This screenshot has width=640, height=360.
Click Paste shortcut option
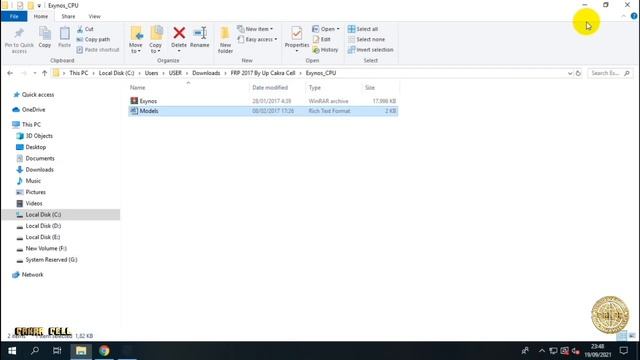point(98,49)
